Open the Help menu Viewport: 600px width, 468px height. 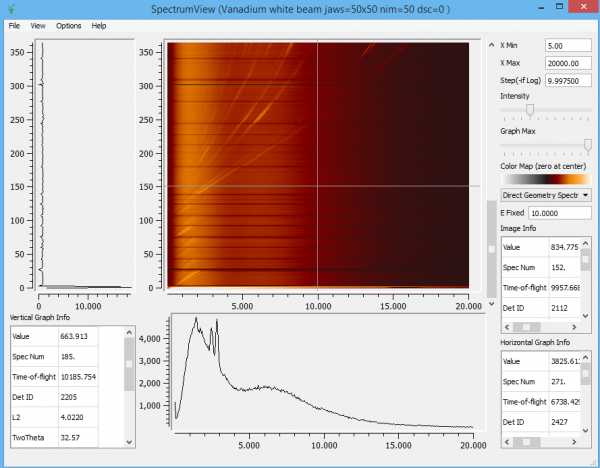point(99,25)
